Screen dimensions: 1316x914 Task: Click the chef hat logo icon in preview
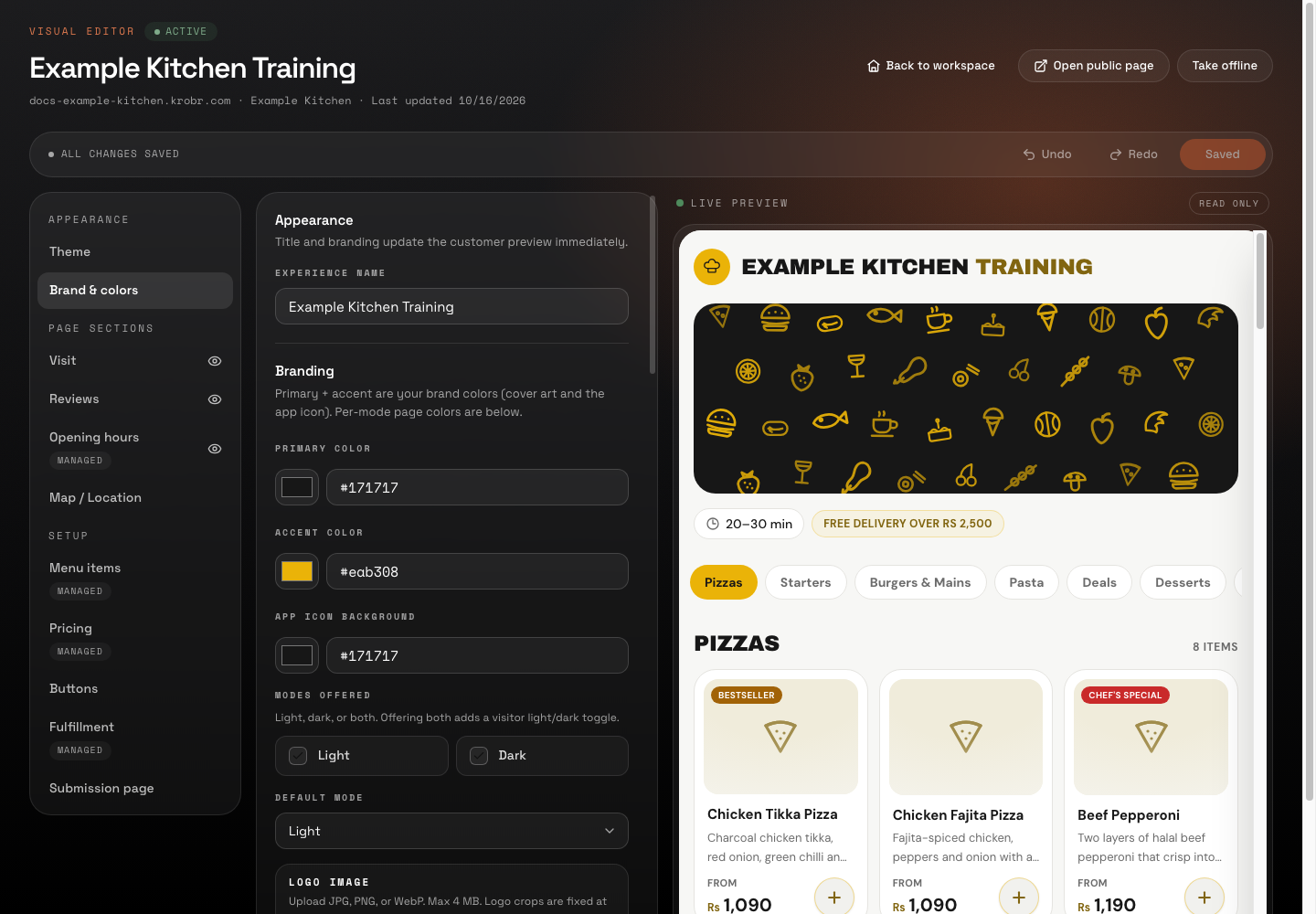[x=712, y=267]
